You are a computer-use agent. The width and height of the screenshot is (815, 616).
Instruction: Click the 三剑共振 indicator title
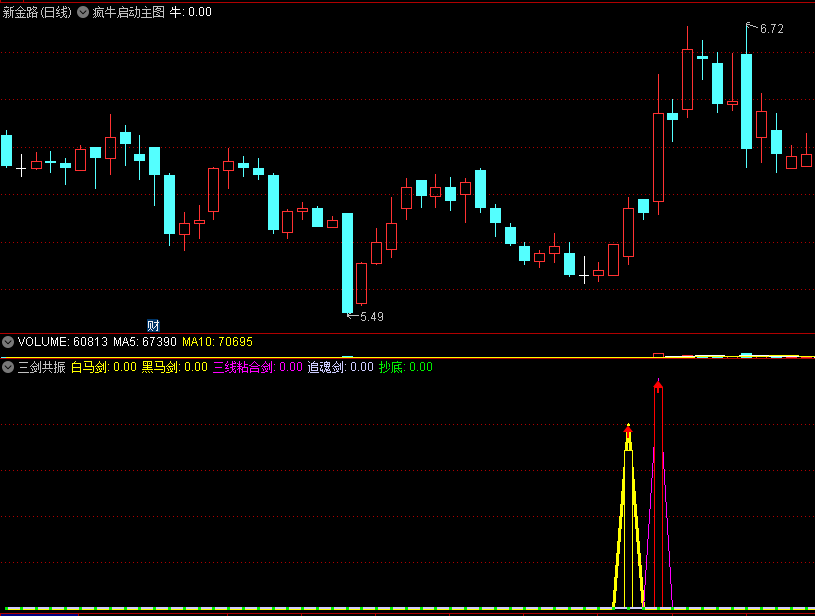(42, 367)
